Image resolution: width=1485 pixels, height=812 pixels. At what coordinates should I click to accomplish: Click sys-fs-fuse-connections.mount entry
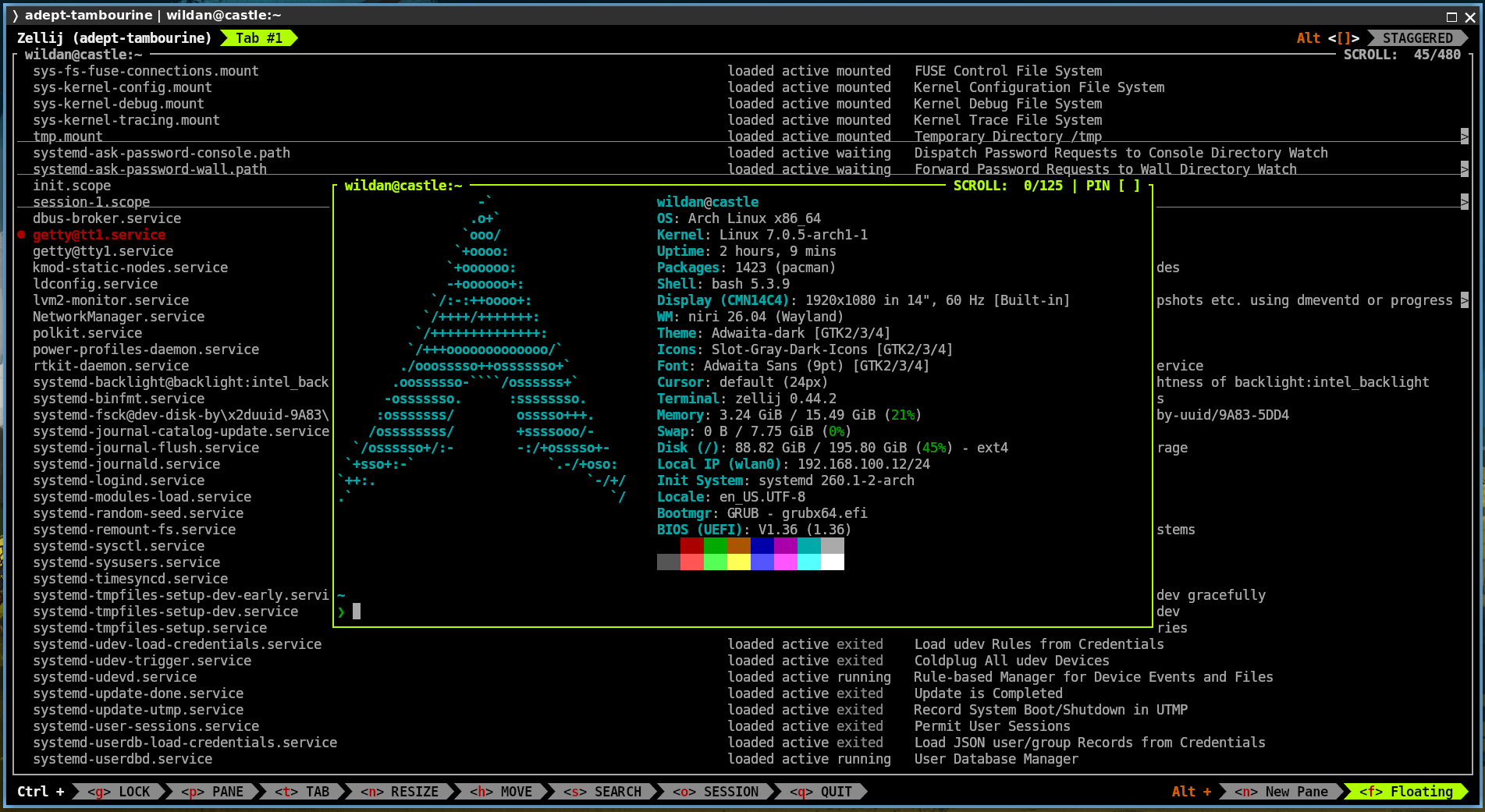[146, 71]
